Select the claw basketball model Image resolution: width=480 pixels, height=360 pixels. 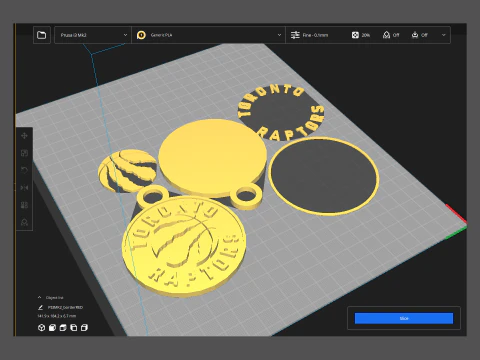click(128, 171)
